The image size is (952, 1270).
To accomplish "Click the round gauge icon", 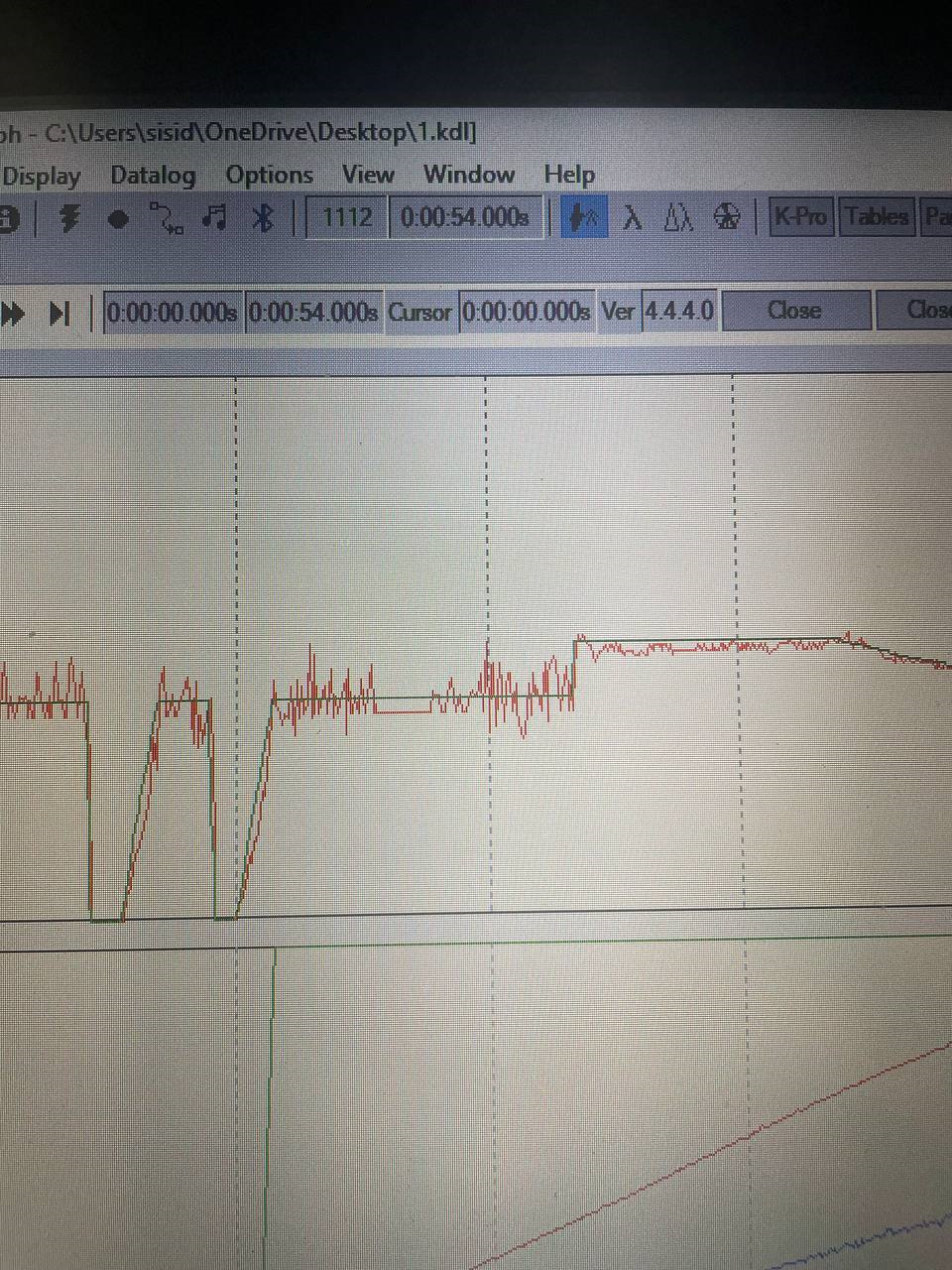I will [x=727, y=216].
